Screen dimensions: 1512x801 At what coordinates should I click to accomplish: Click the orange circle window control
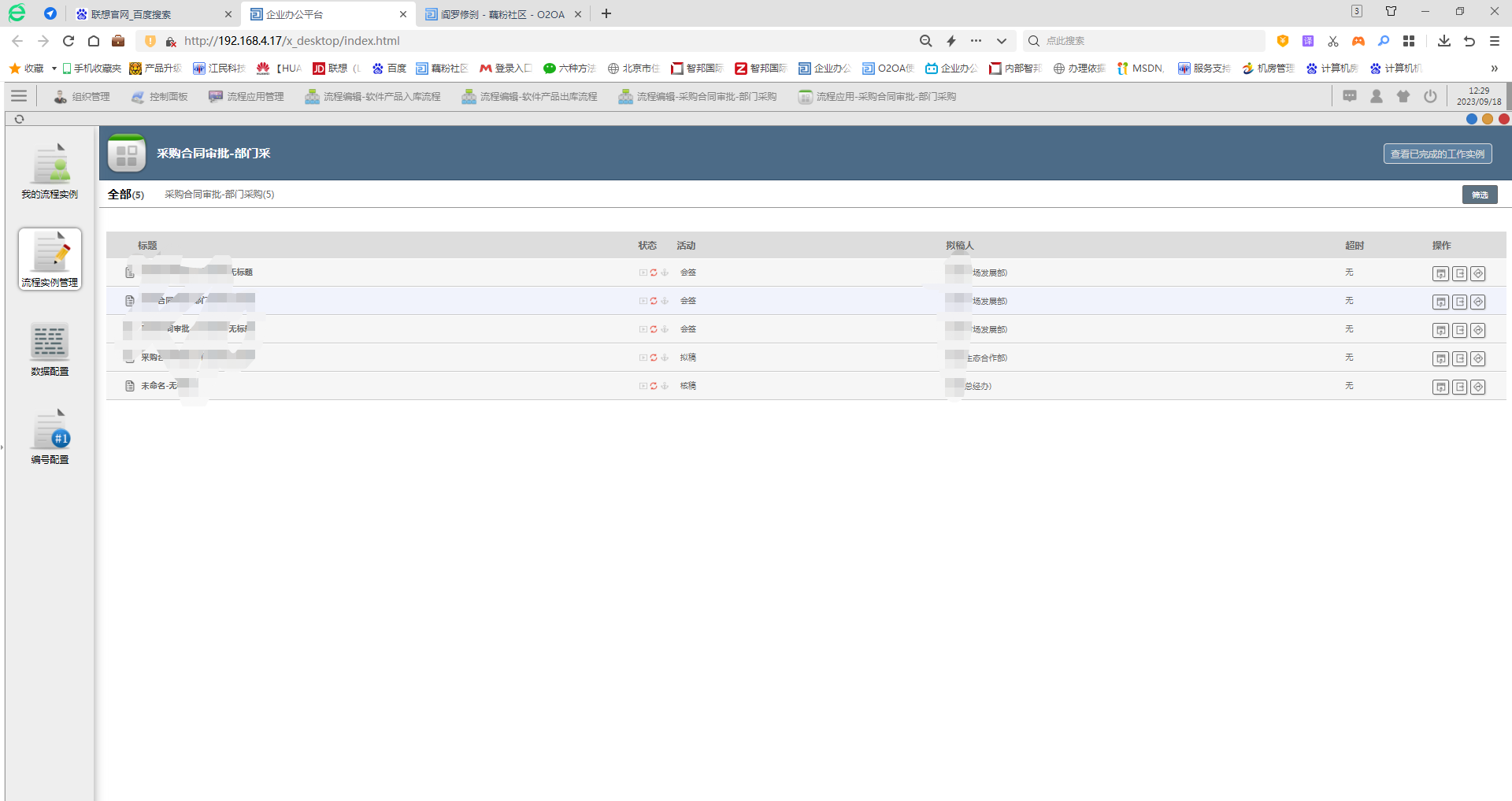[x=1488, y=119]
